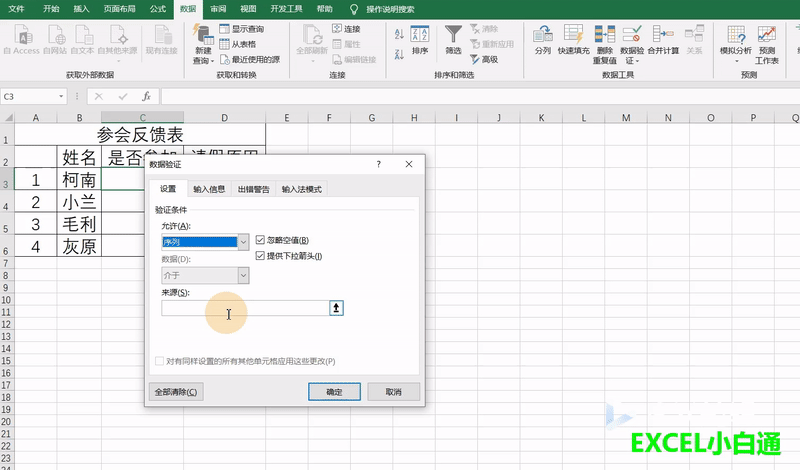Click the From Access (自 Access) icon
This screenshot has height=470, width=800.
[21, 40]
